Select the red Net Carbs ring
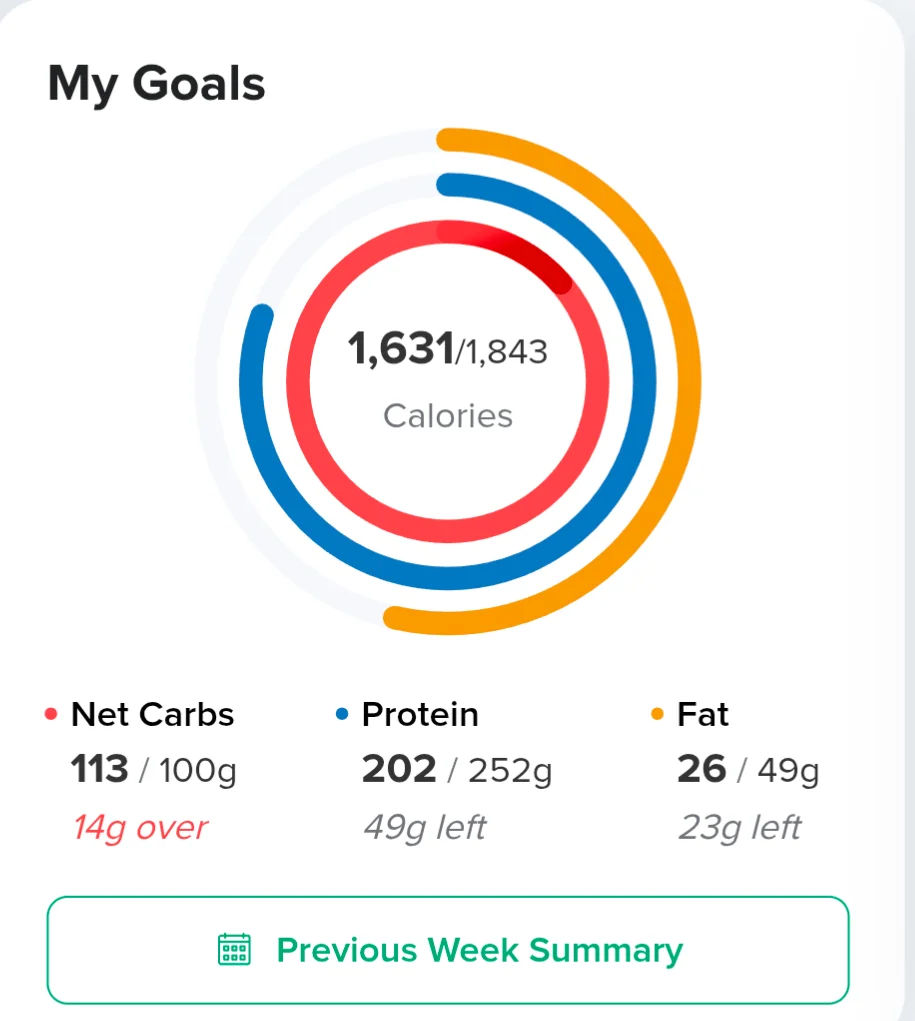Screen dimensions: 915x1021 [298, 381]
